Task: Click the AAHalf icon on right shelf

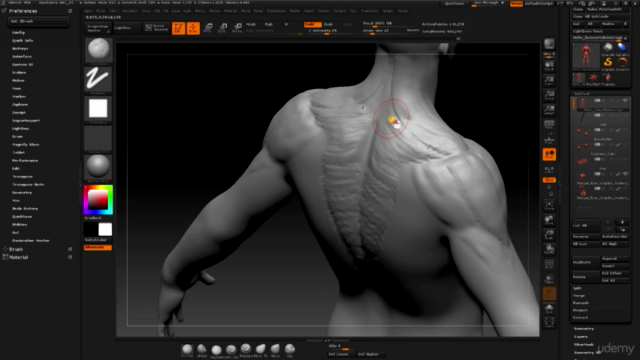Action: point(549,110)
